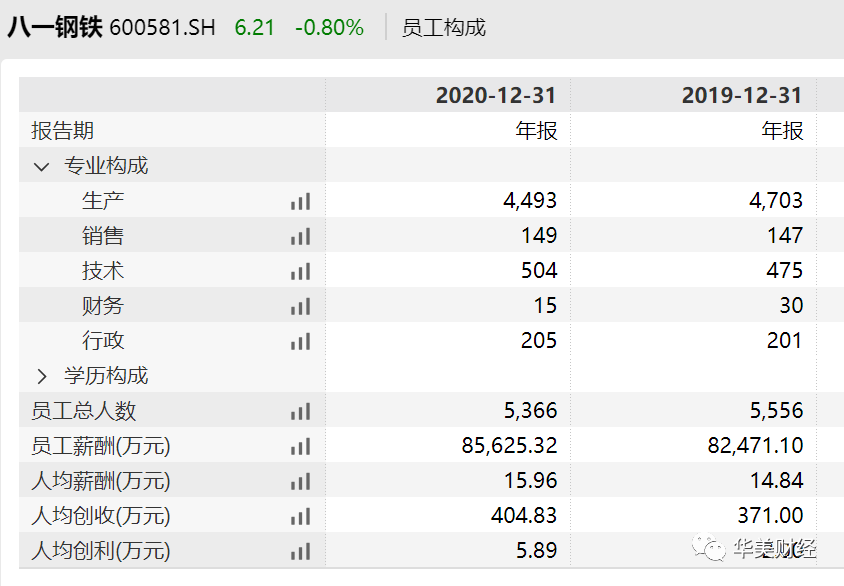The height and width of the screenshot is (586, 844).
Task: Select the 报告期 row label
Action: click(x=62, y=131)
